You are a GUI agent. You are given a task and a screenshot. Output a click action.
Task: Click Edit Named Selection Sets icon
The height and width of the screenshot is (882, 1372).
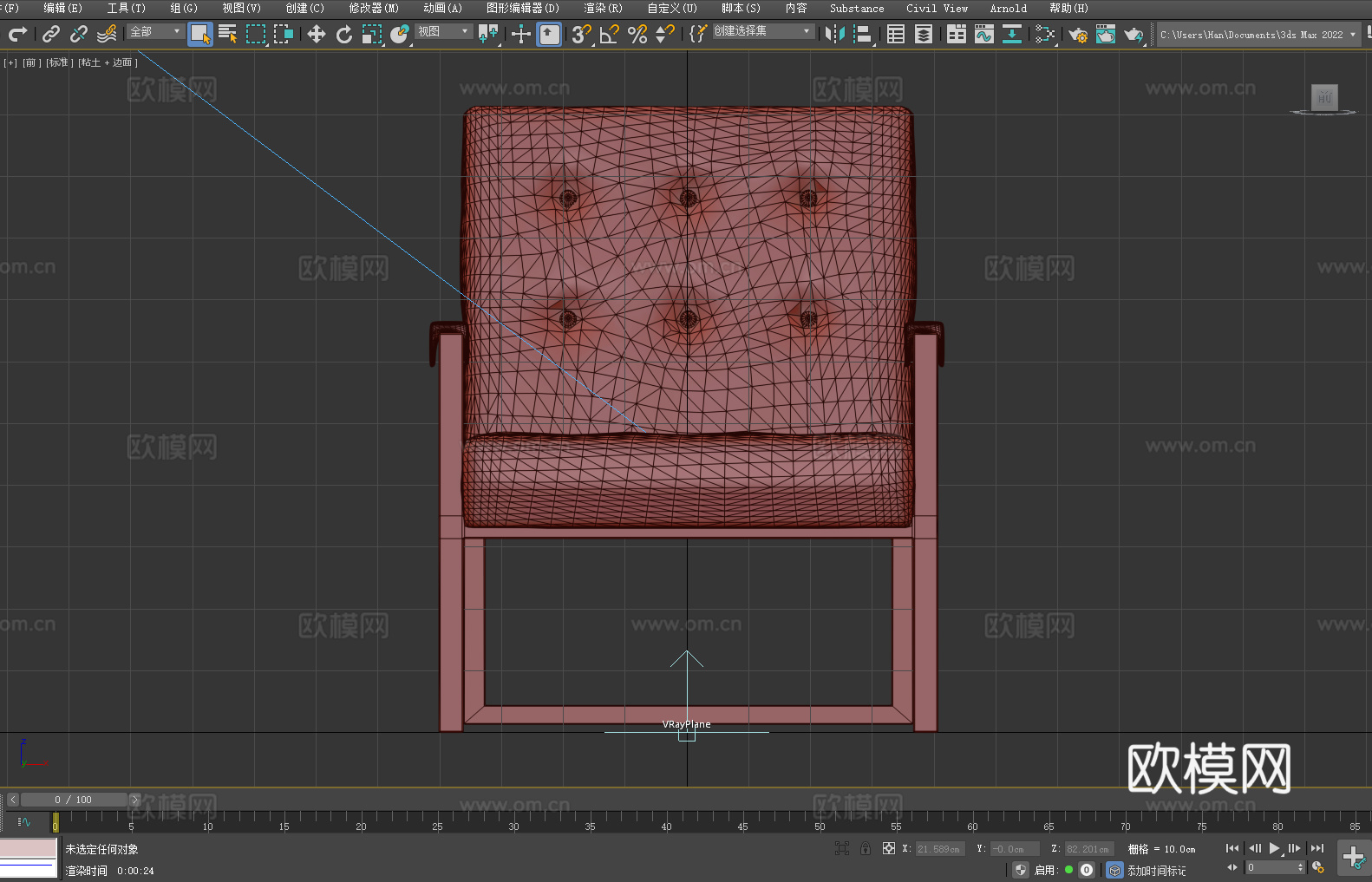(698, 34)
